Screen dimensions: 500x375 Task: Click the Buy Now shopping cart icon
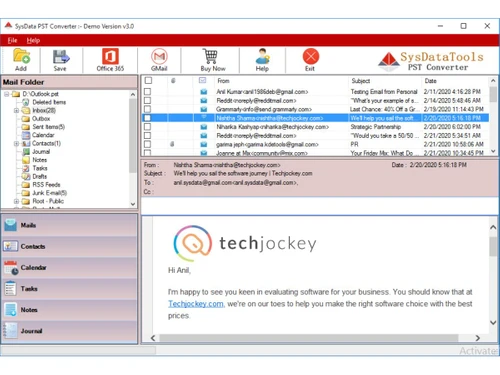point(210,56)
